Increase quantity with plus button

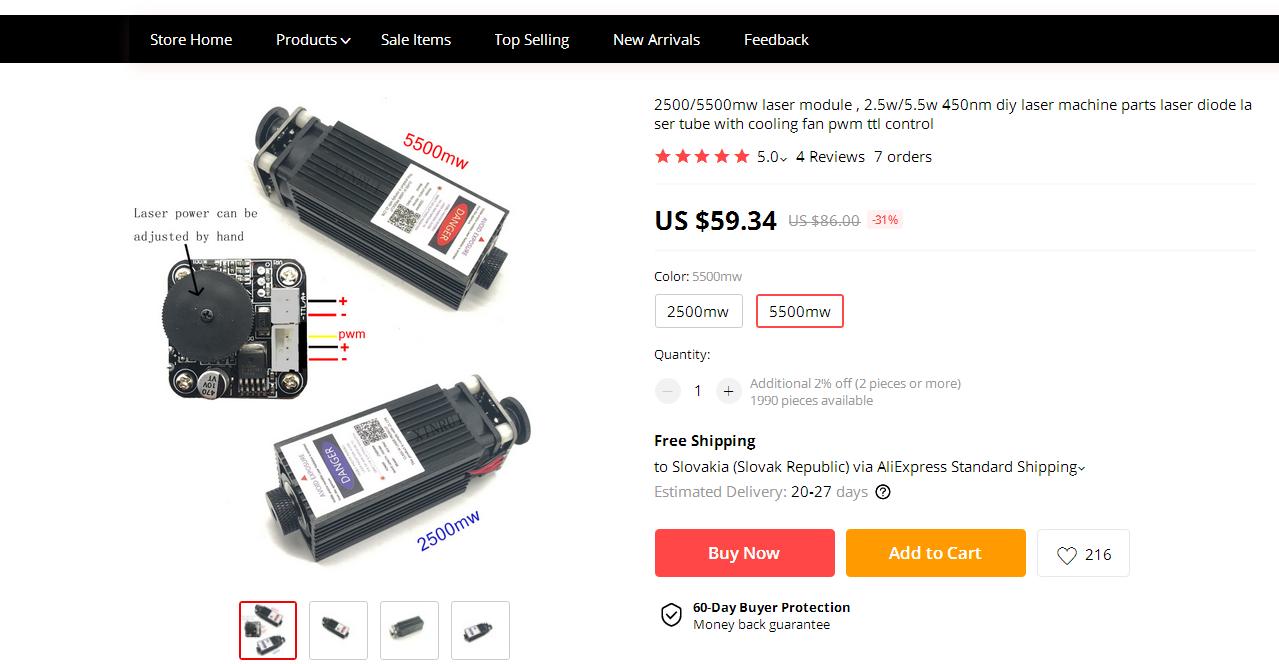pos(728,391)
